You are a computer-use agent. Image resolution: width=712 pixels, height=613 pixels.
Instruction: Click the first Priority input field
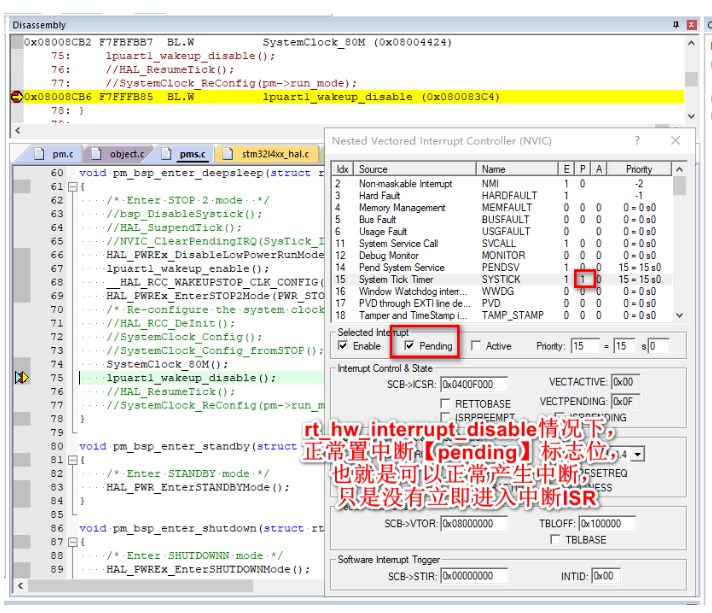(585, 346)
